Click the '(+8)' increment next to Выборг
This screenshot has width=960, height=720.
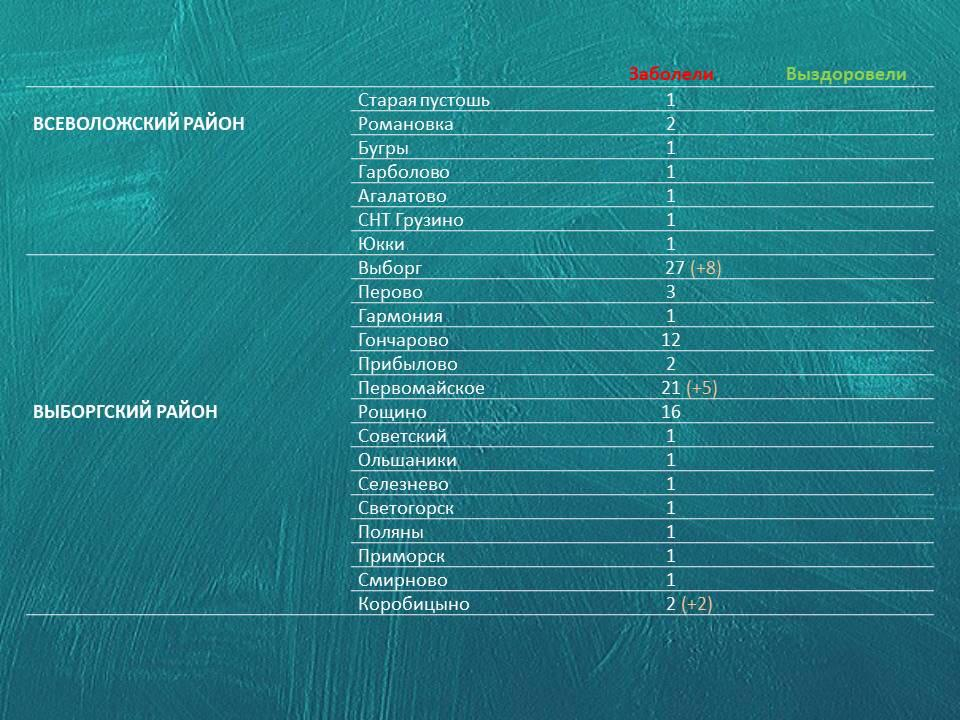[705, 268]
